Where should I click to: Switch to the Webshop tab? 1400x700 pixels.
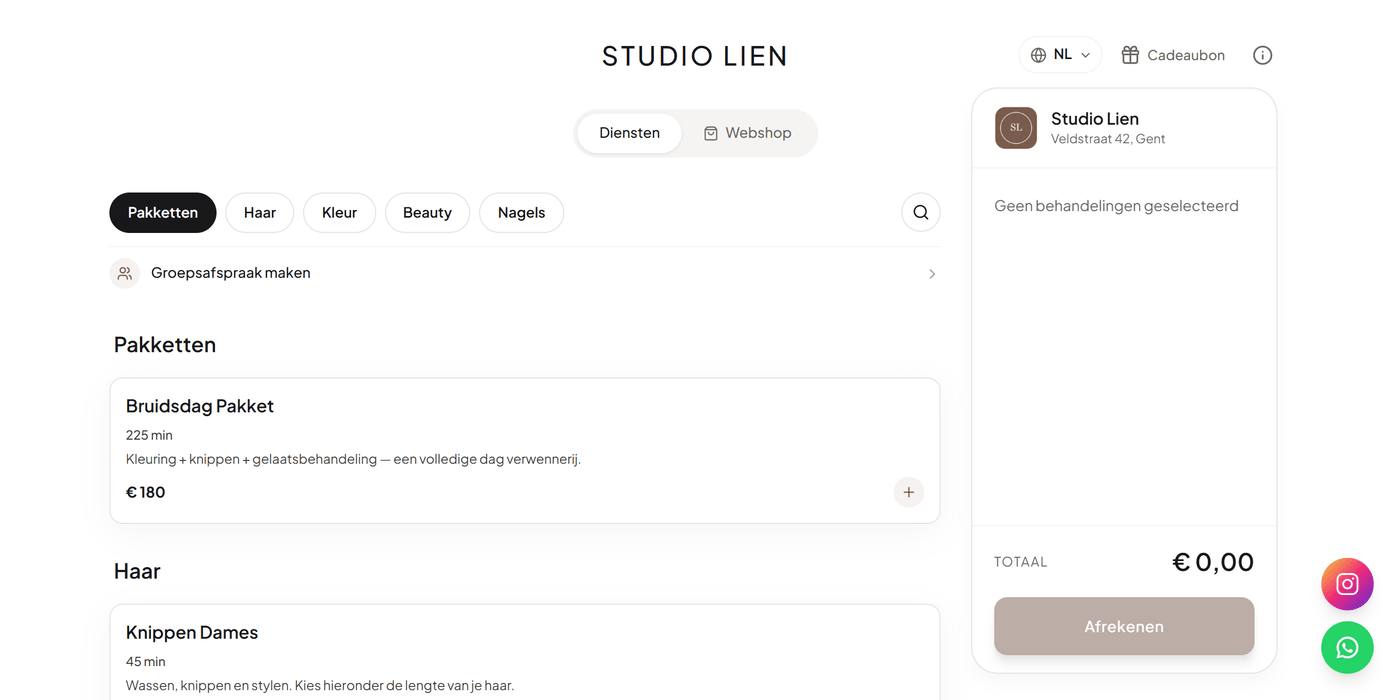(x=748, y=133)
